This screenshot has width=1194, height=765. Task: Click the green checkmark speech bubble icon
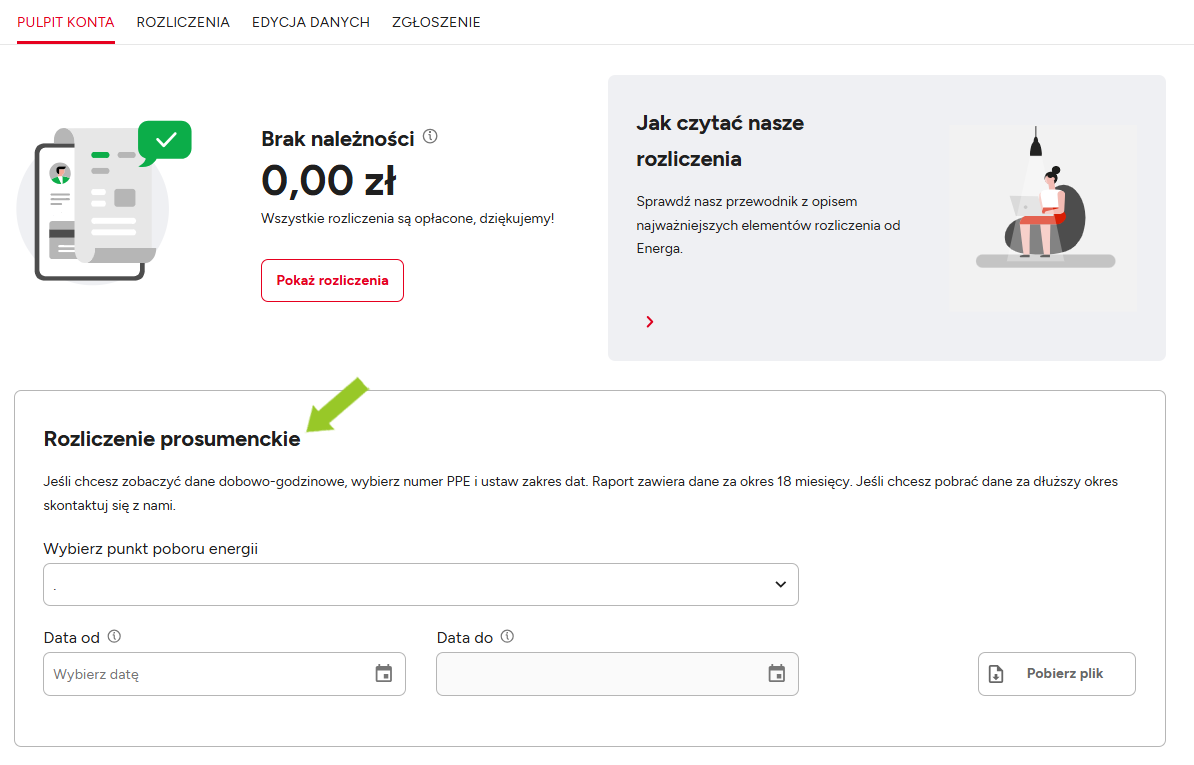[165, 141]
